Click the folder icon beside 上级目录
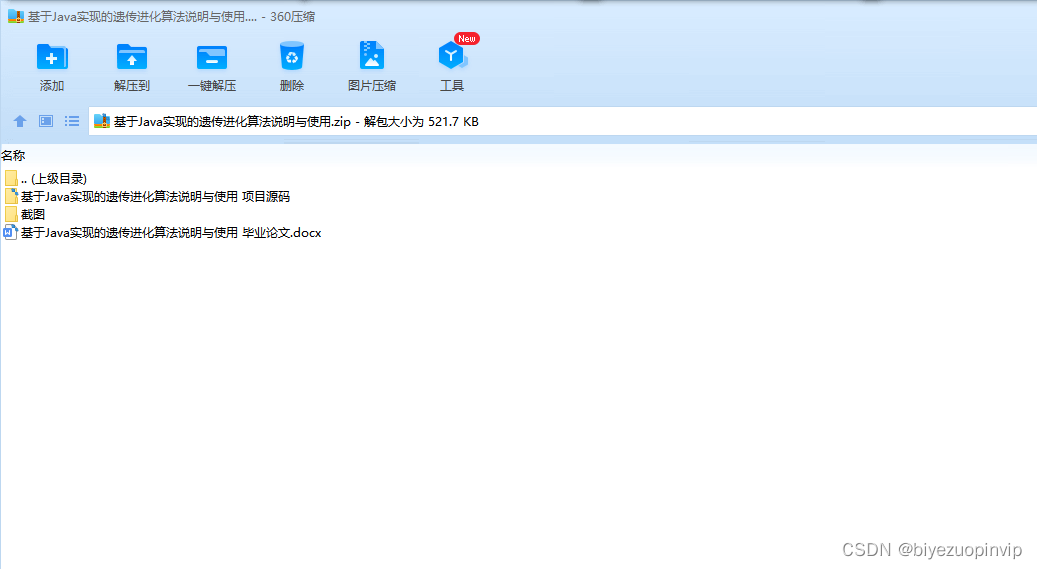The width and height of the screenshot is (1037, 569). pos(11,178)
